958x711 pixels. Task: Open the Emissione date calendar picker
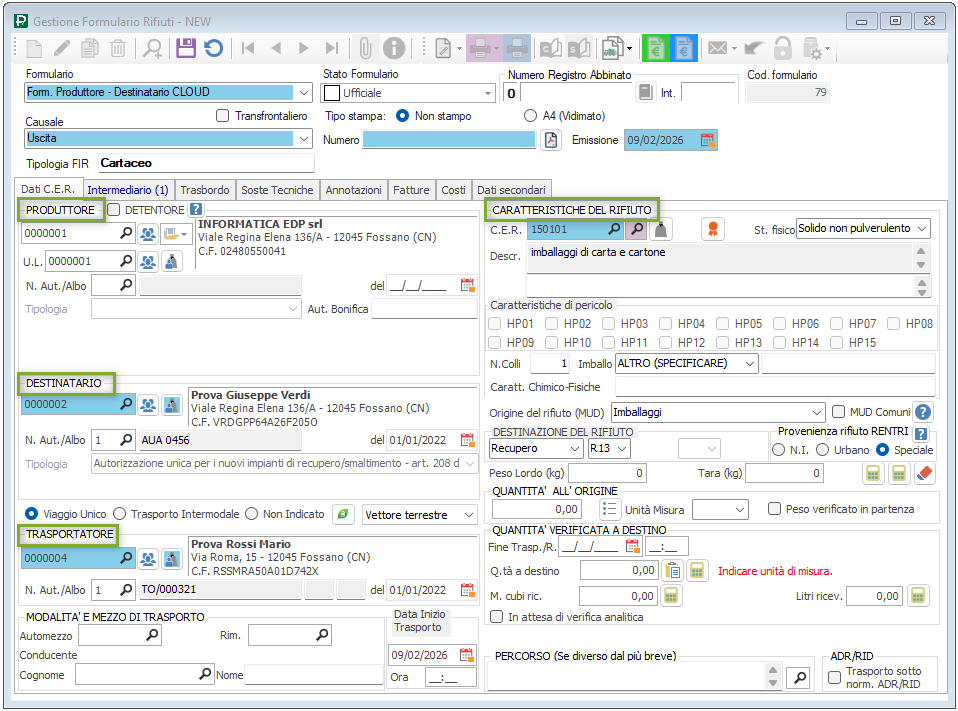click(708, 140)
